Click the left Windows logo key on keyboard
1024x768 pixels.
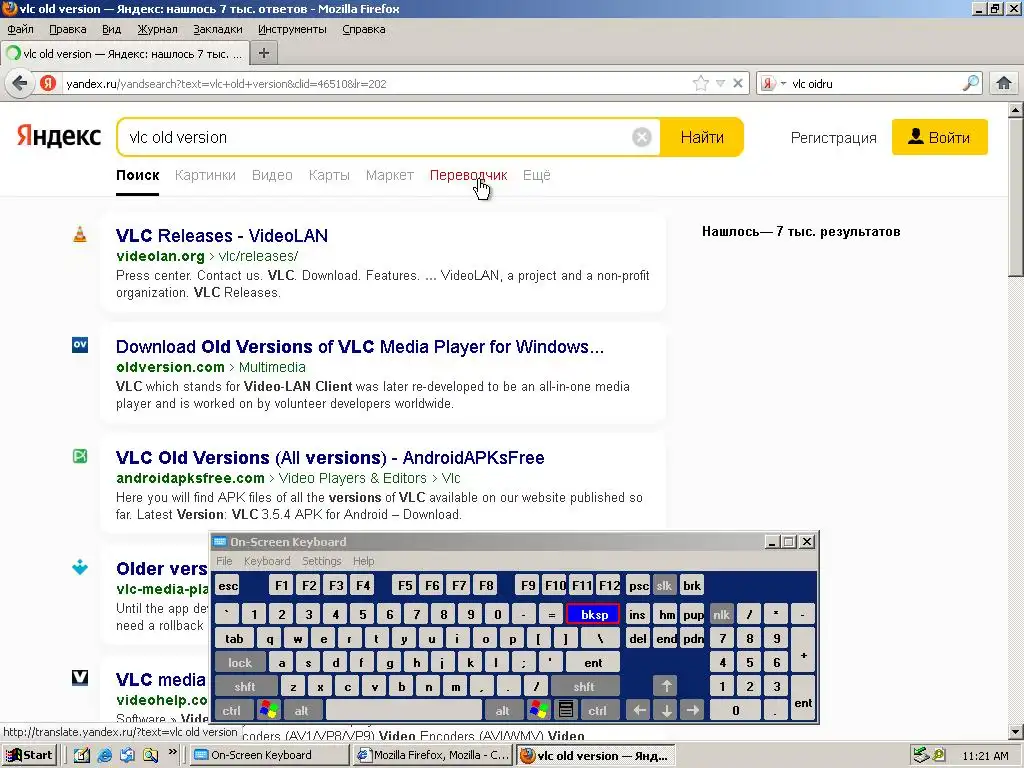[268, 710]
